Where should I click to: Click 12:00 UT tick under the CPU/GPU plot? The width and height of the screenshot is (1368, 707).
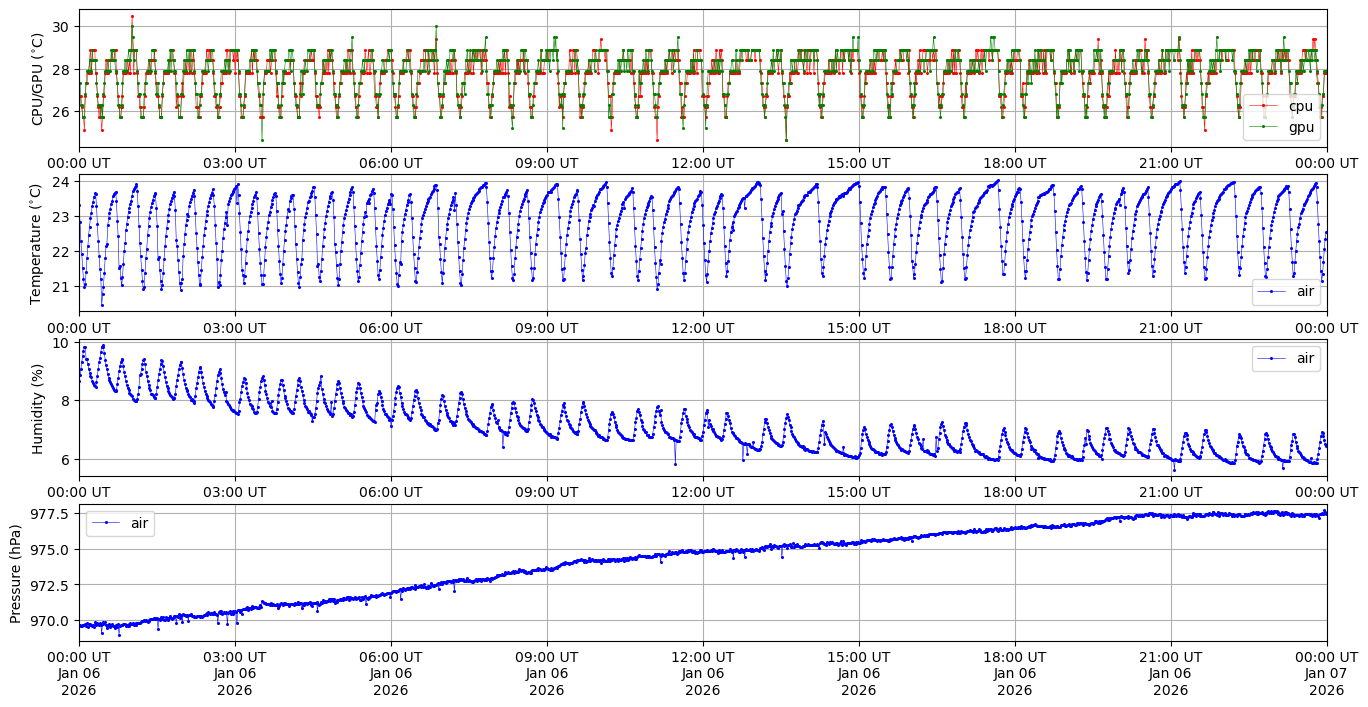pyautogui.click(x=702, y=163)
